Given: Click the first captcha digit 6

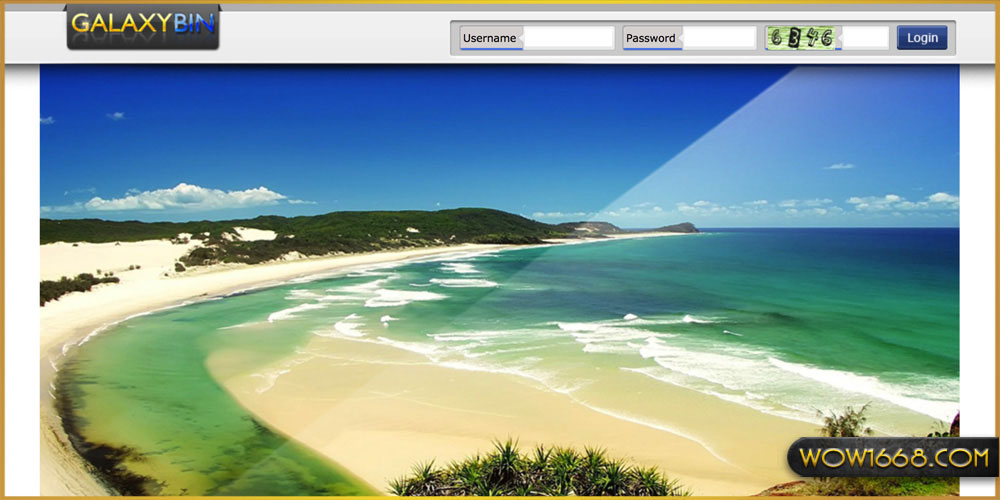Looking at the screenshot, I should point(775,38).
